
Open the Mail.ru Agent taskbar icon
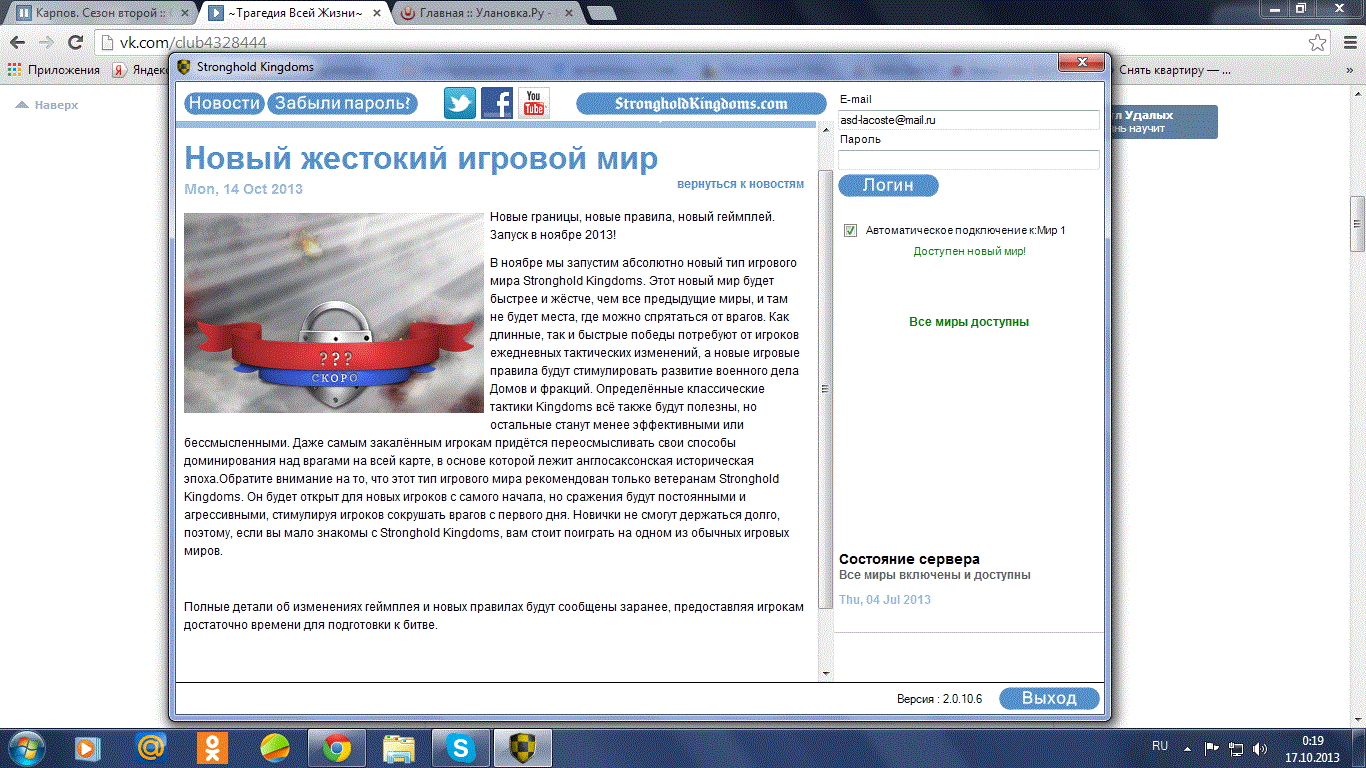tap(151, 747)
